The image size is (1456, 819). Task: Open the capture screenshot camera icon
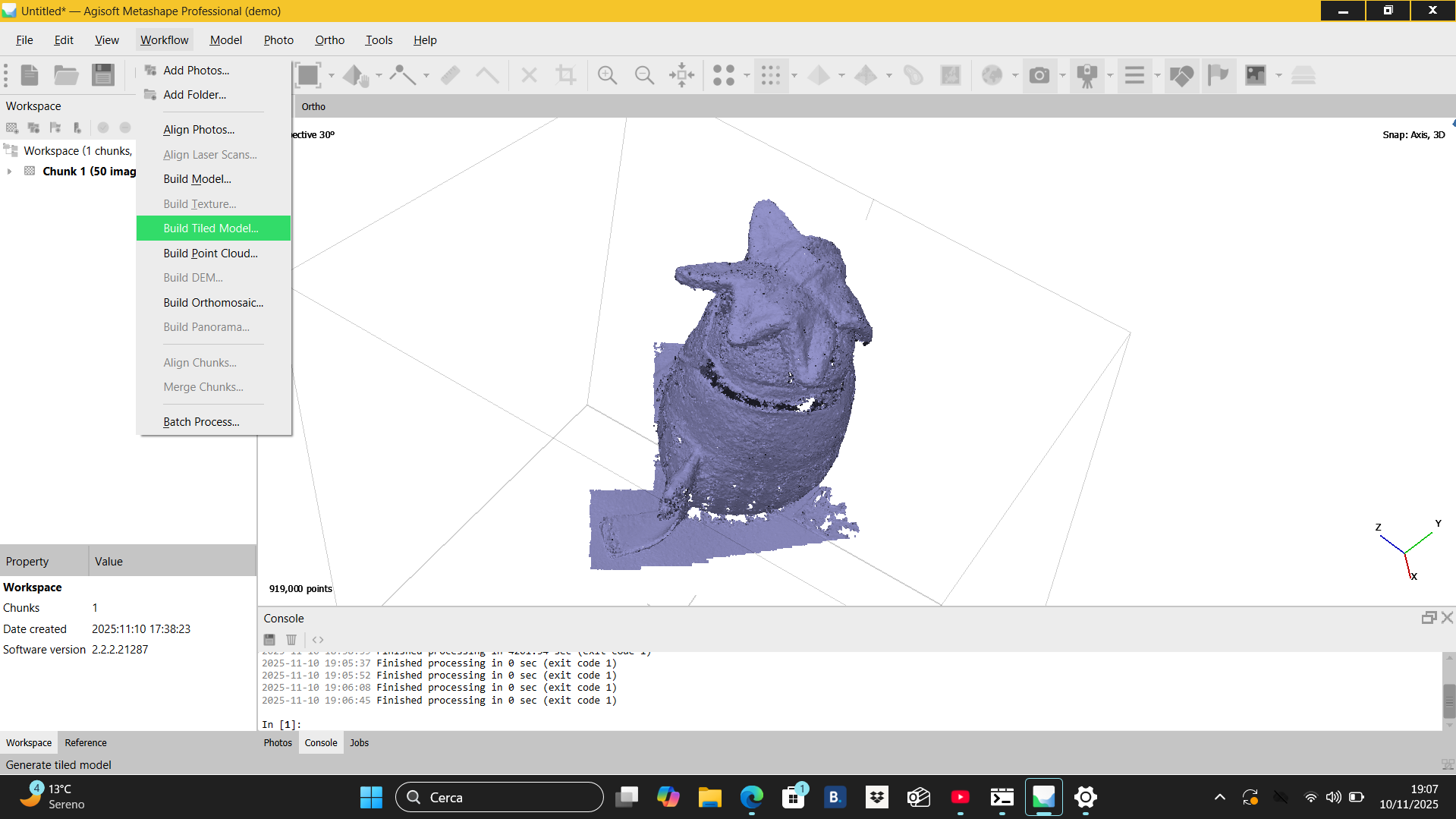pyautogui.click(x=1040, y=75)
